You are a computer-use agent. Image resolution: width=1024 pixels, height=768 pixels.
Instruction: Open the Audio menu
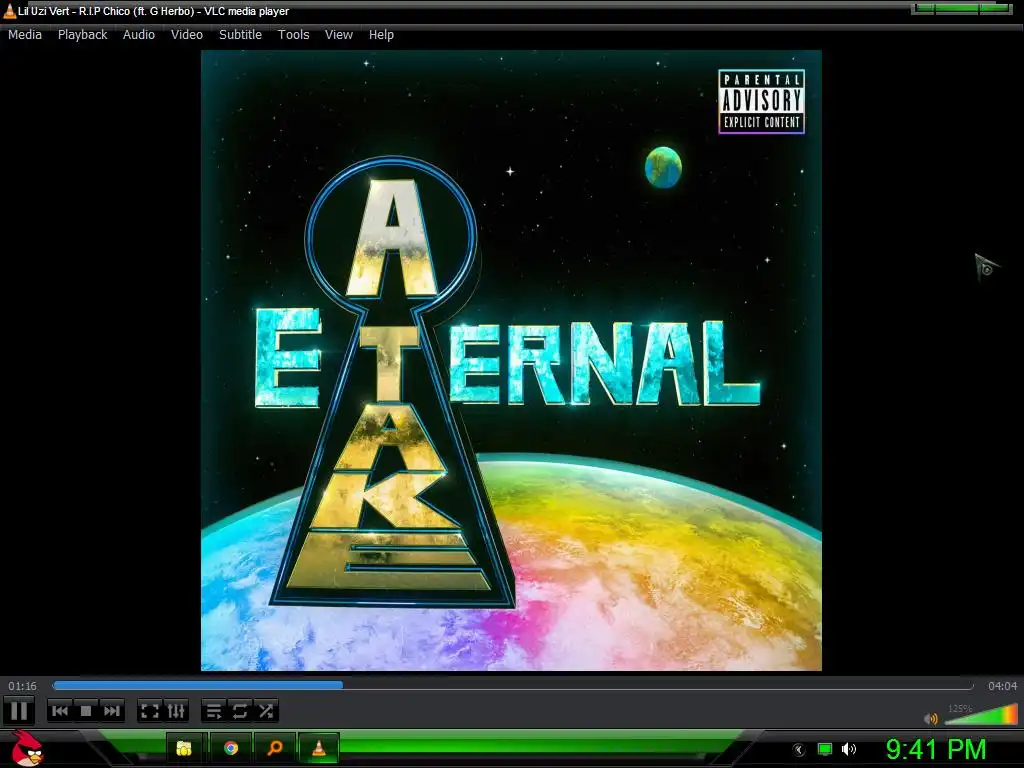pos(138,35)
